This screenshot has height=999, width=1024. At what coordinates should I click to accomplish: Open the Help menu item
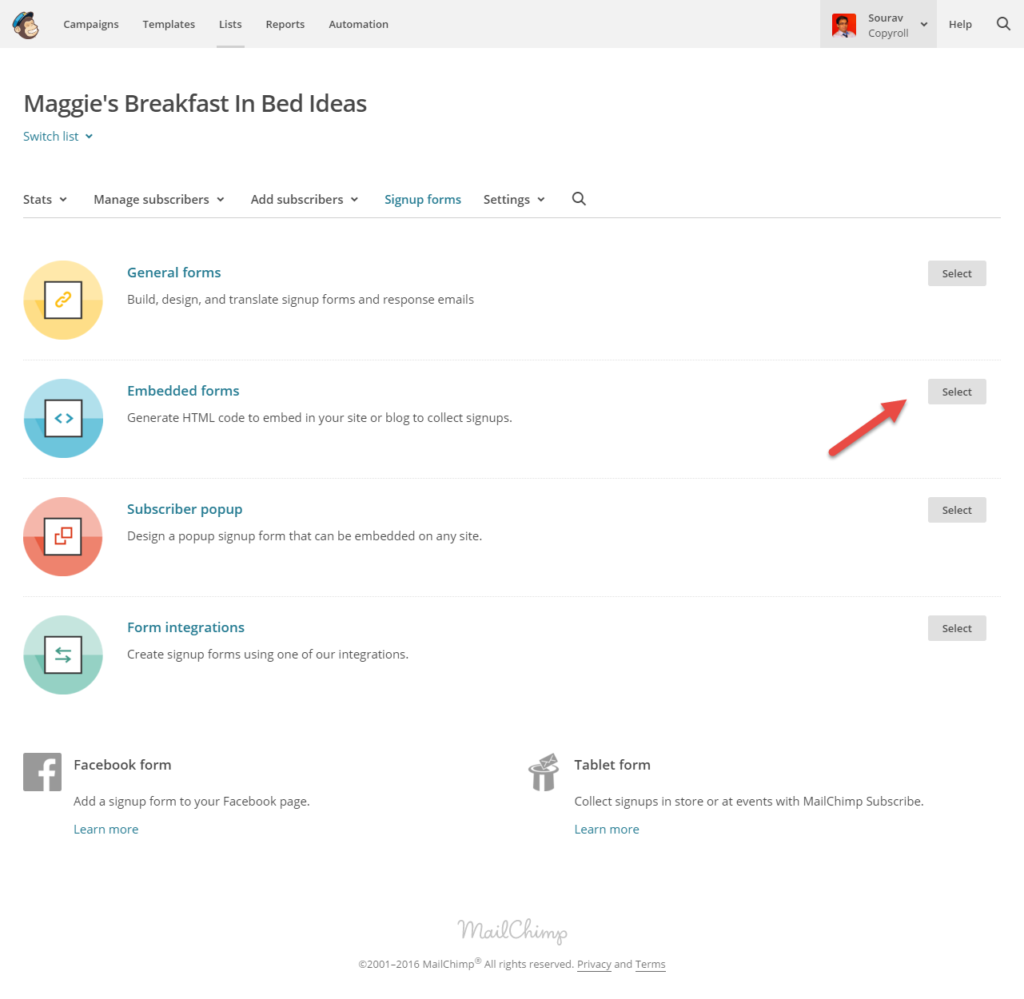960,24
